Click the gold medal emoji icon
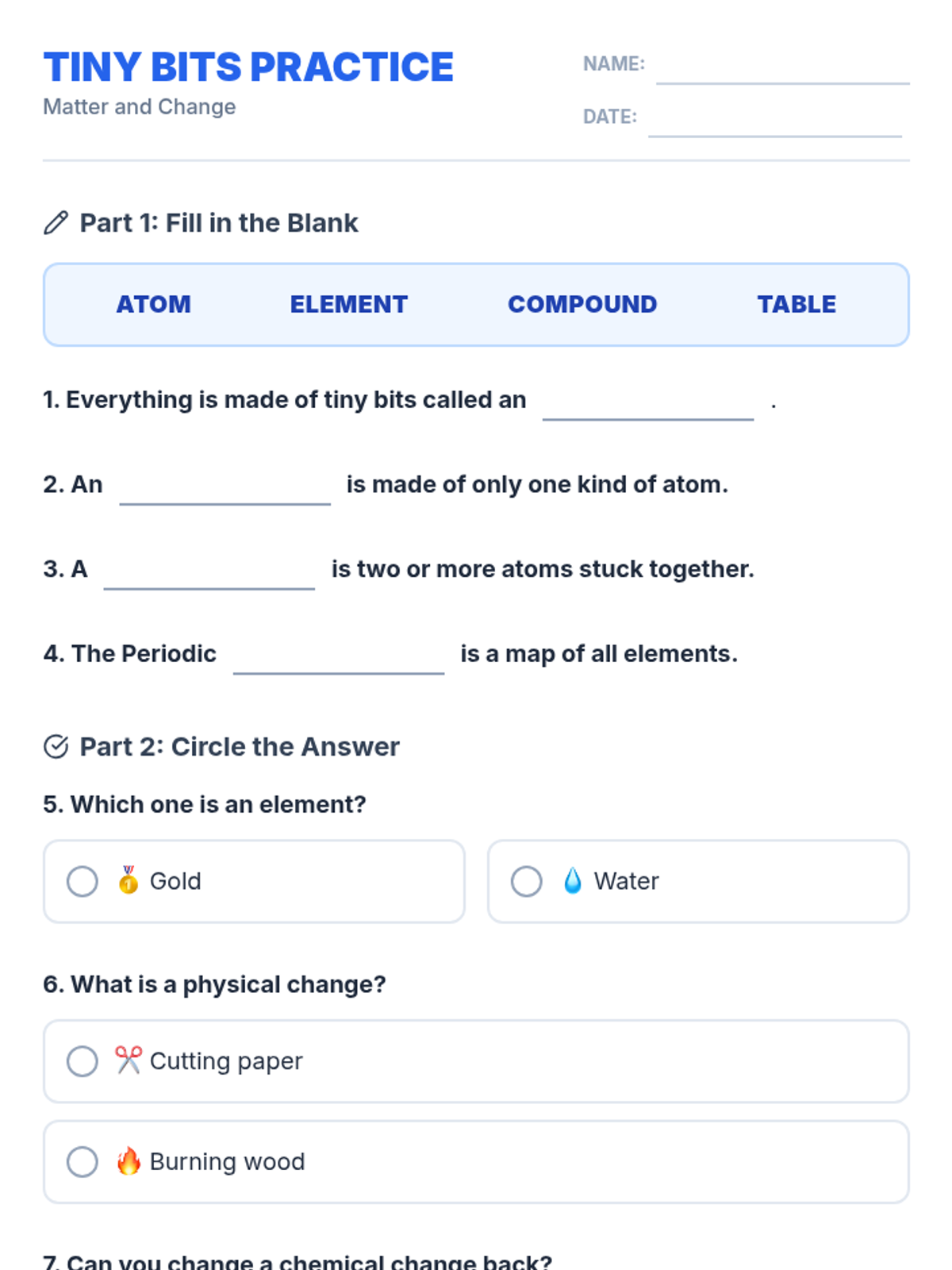Screen dimensions: 952x1270 pos(129,880)
